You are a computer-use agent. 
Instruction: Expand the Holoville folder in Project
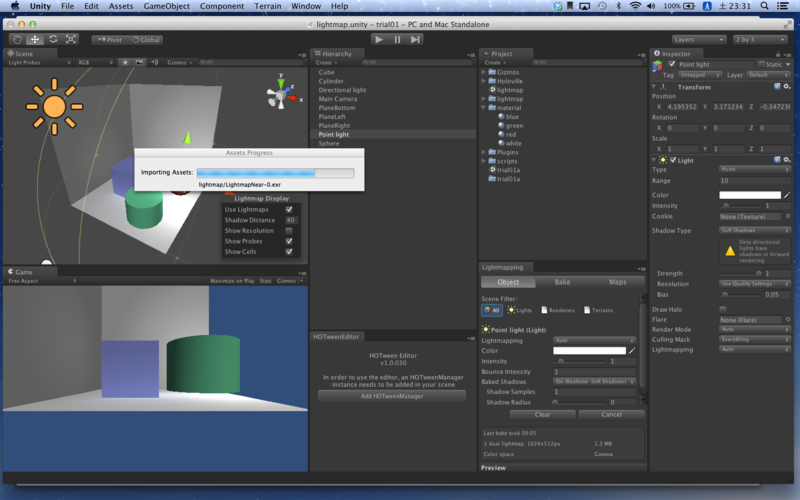[484, 81]
